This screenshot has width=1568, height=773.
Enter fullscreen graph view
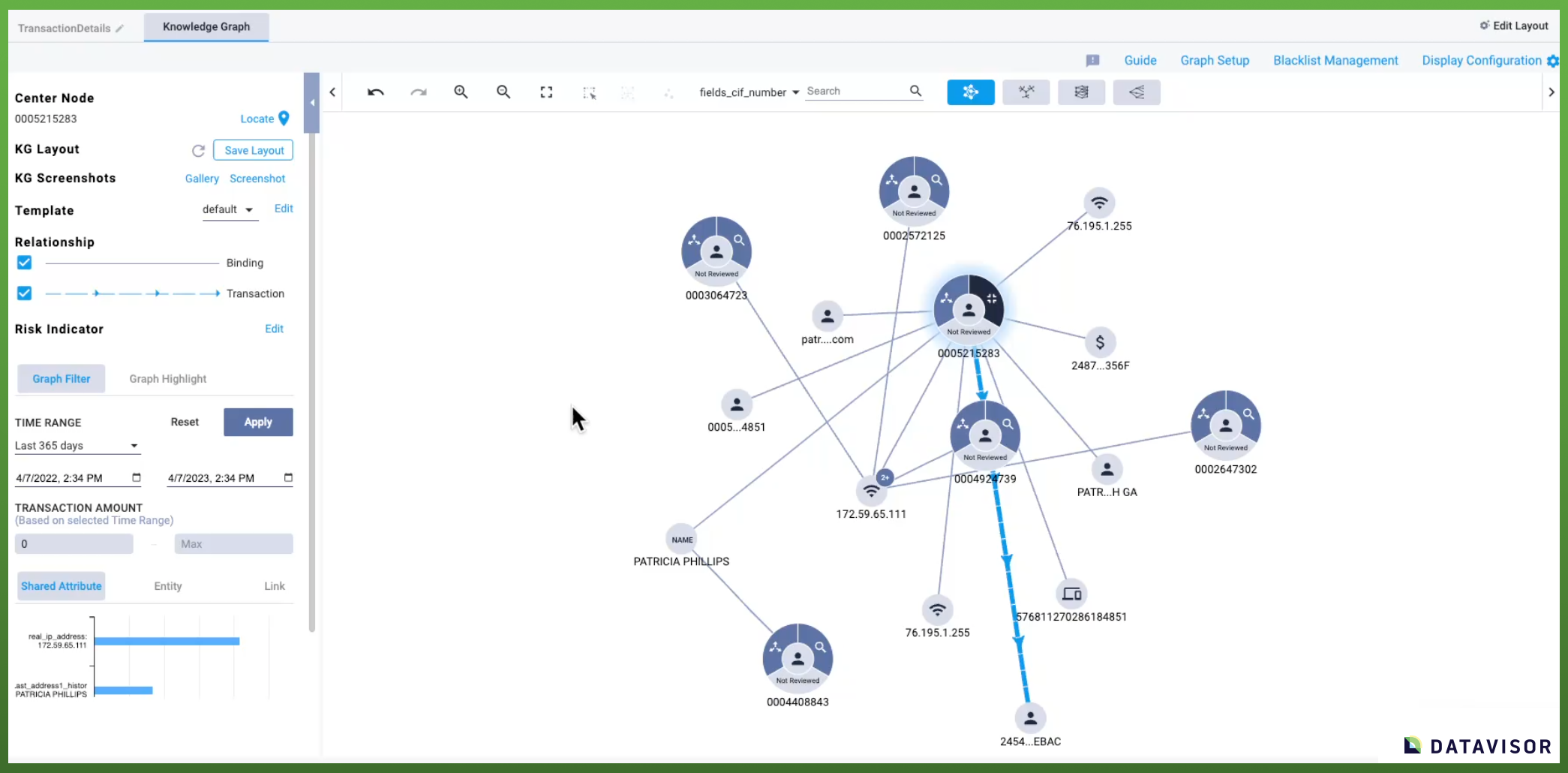[x=546, y=92]
